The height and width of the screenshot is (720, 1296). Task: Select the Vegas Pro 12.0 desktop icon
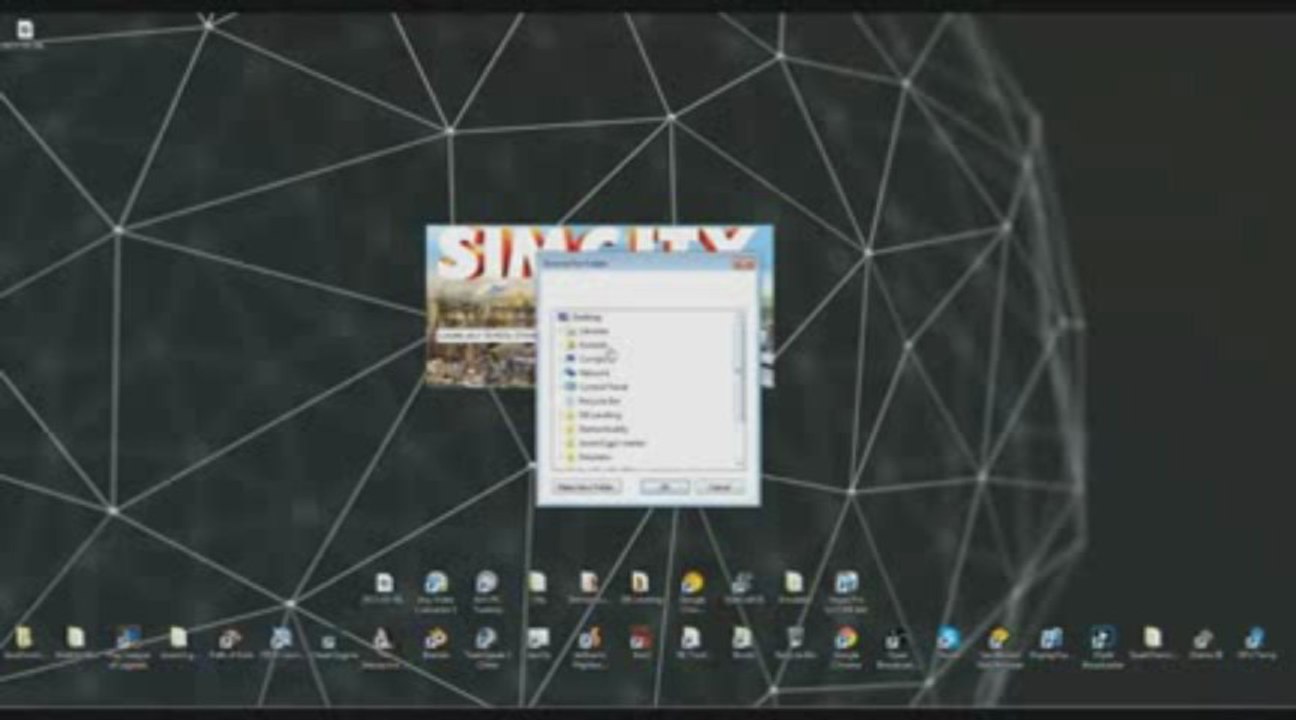[846, 591]
